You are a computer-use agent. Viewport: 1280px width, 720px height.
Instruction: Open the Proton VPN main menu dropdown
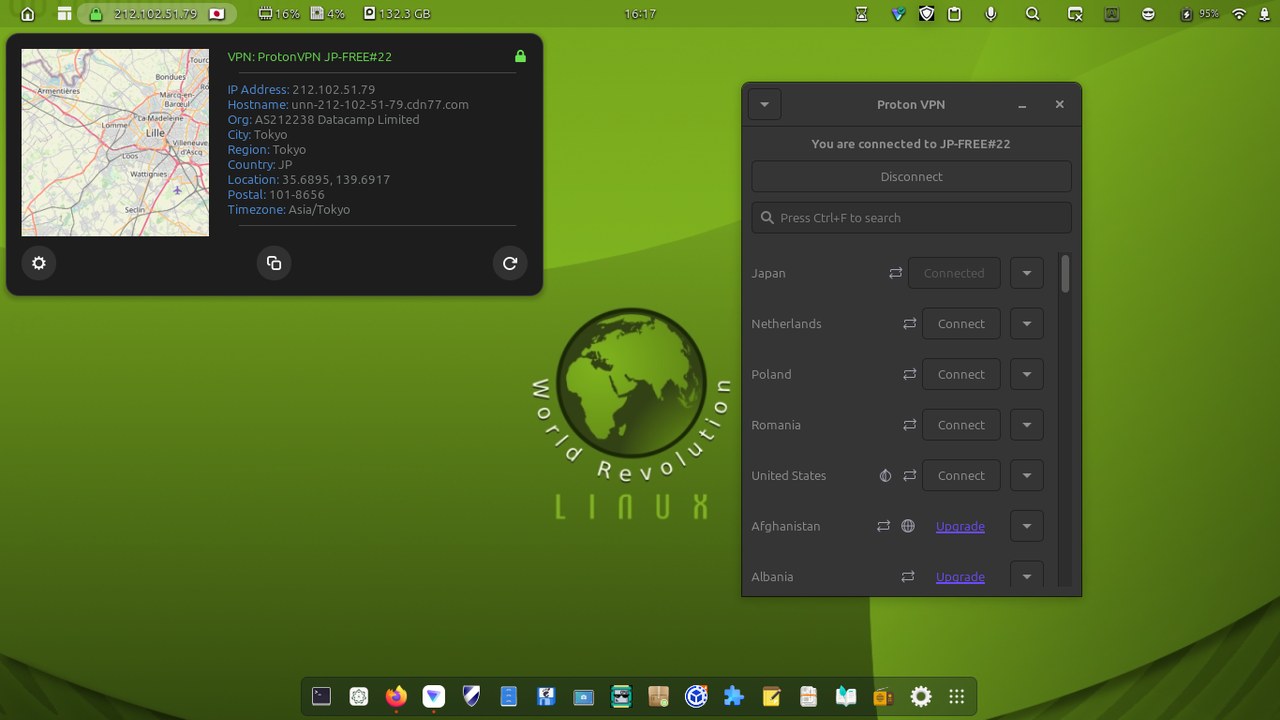pyautogui.click(x=764, y=104)
